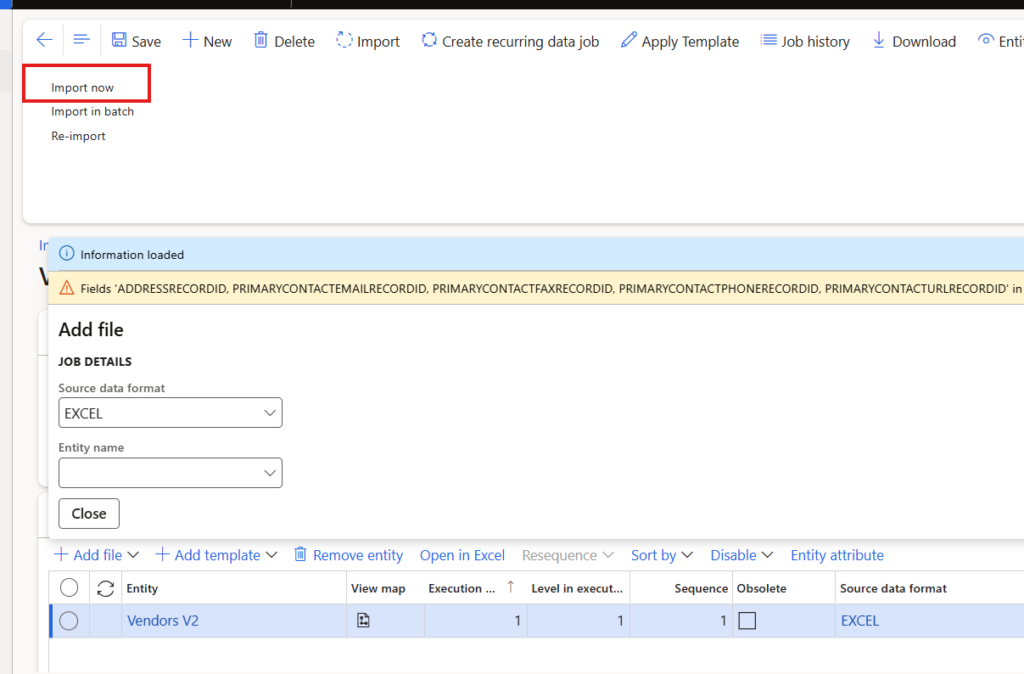Open the Source data format dropdown showing EXCEL
The height and width of the screenshot is (674, 1024).
(x=170, y=413)
